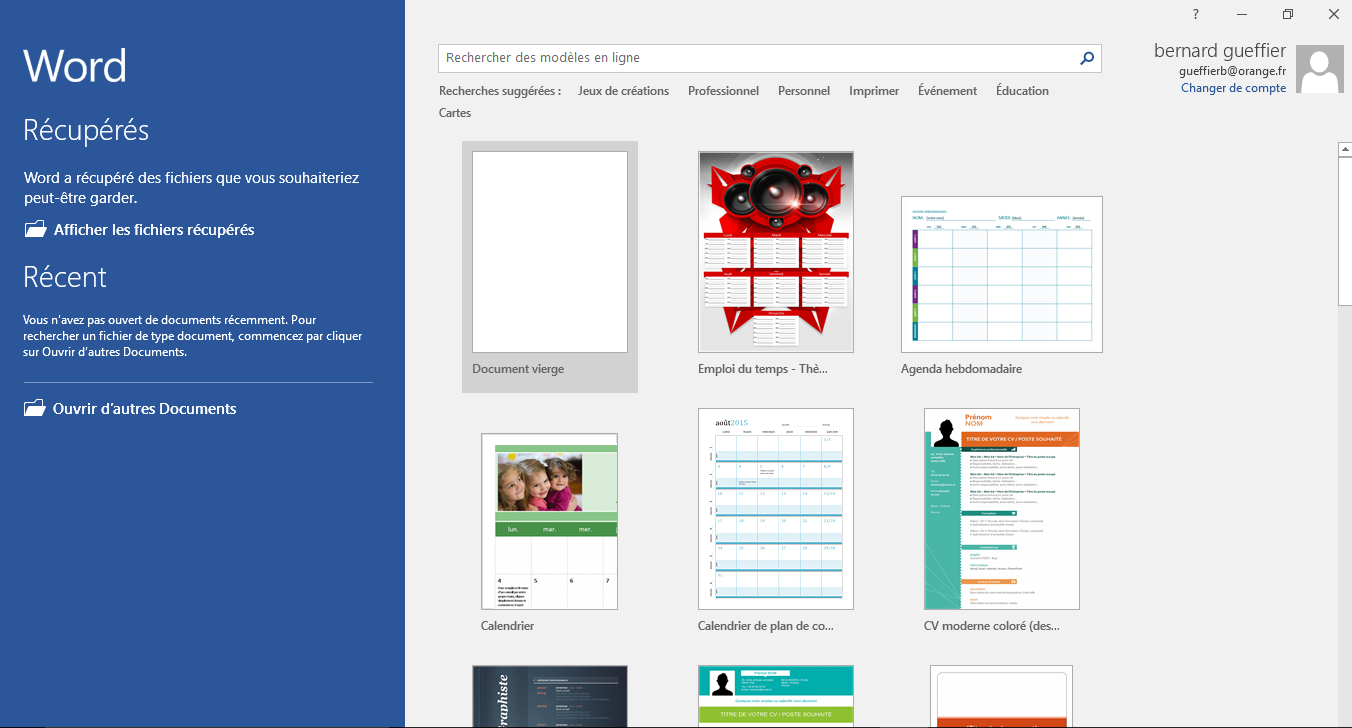
Task: Choose the Calendrier photo template thumbnail
Action: pos(549,521)
